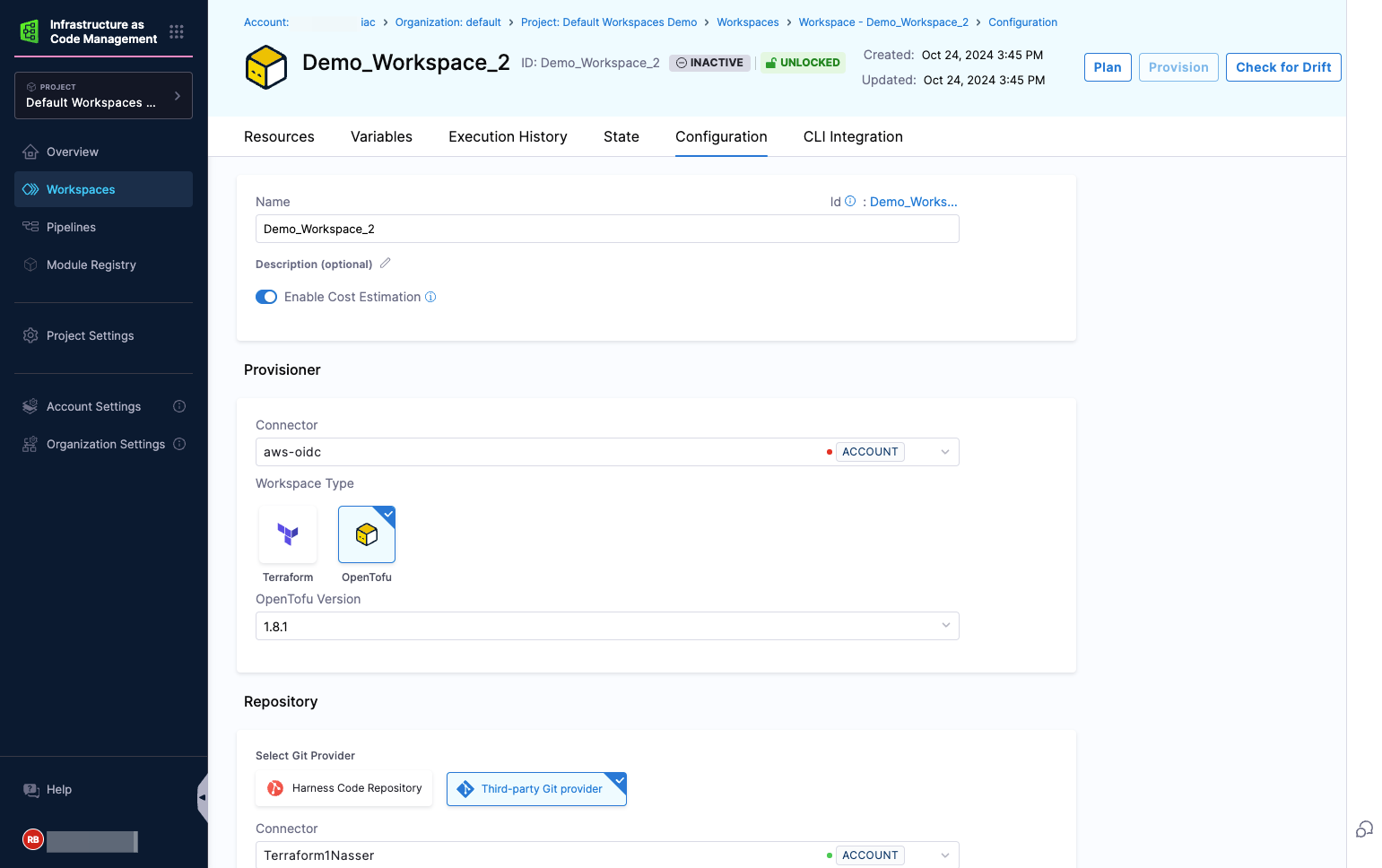1382x868 pixels.
Task: Open the aws-oidc connector dropdown
Action: (607, 452)
